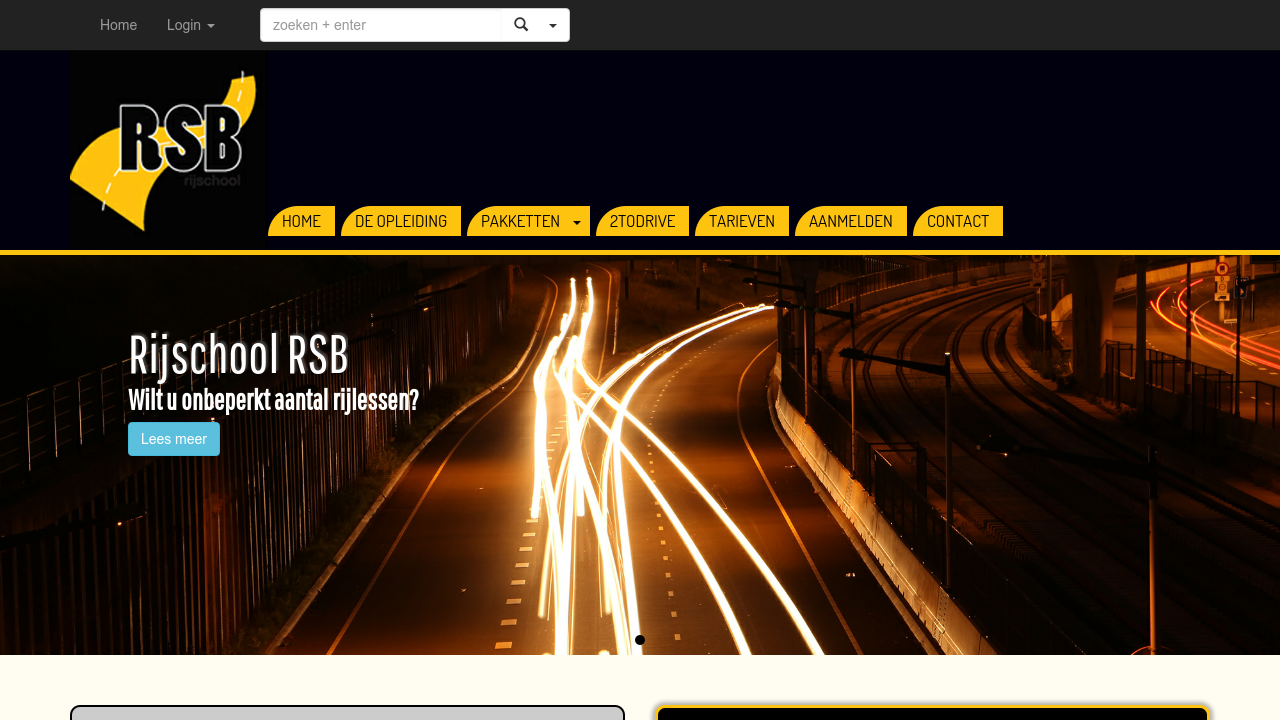Image resolution: width=1280 pixels, height=720 pixels.
Task: Open the DE OPLEIDING page
Action: tap(400, 221)
